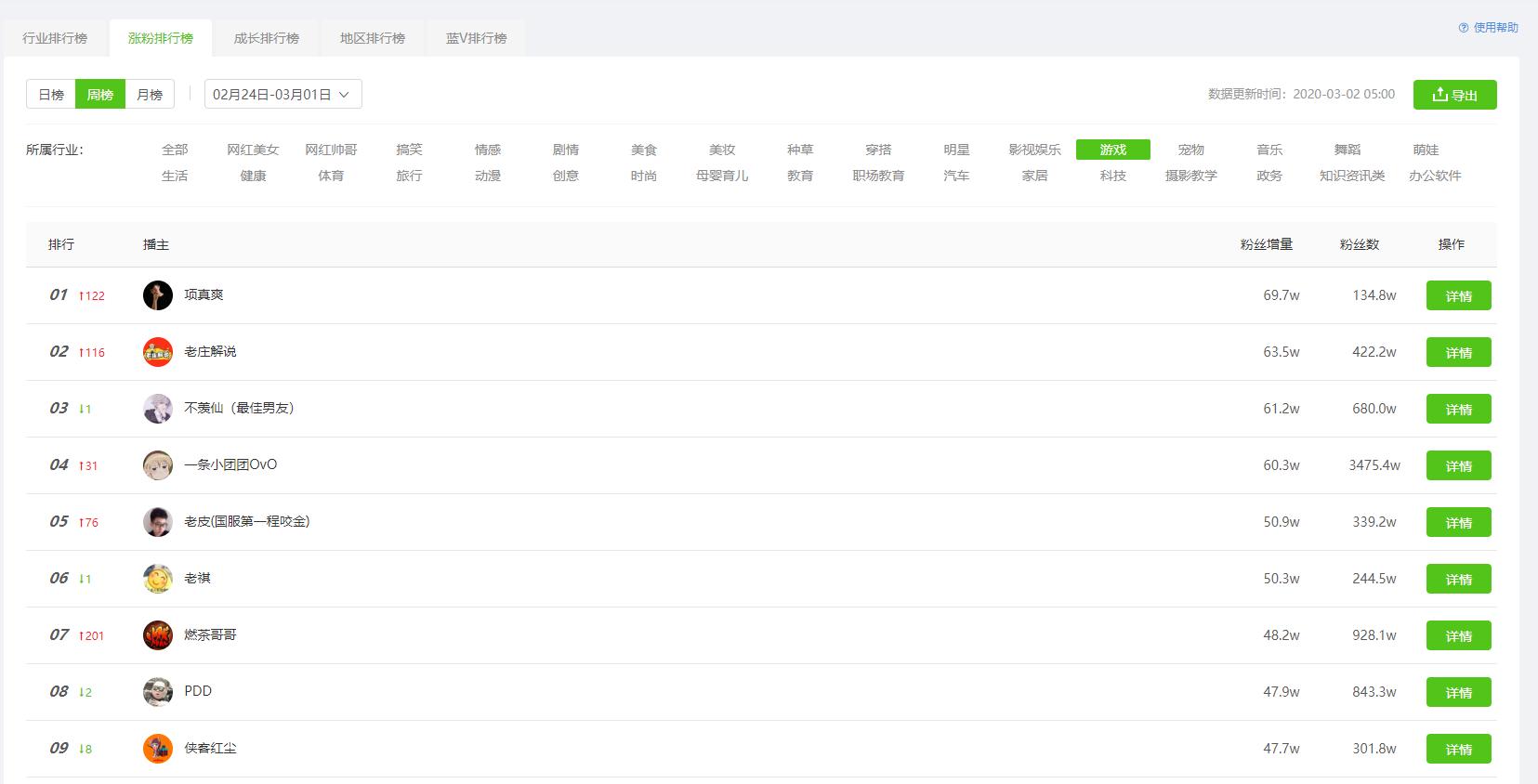Viewport: 1538px width, 784px height.
Task: Filter by 知识资讯类 industry
Action: [1352, 176]
